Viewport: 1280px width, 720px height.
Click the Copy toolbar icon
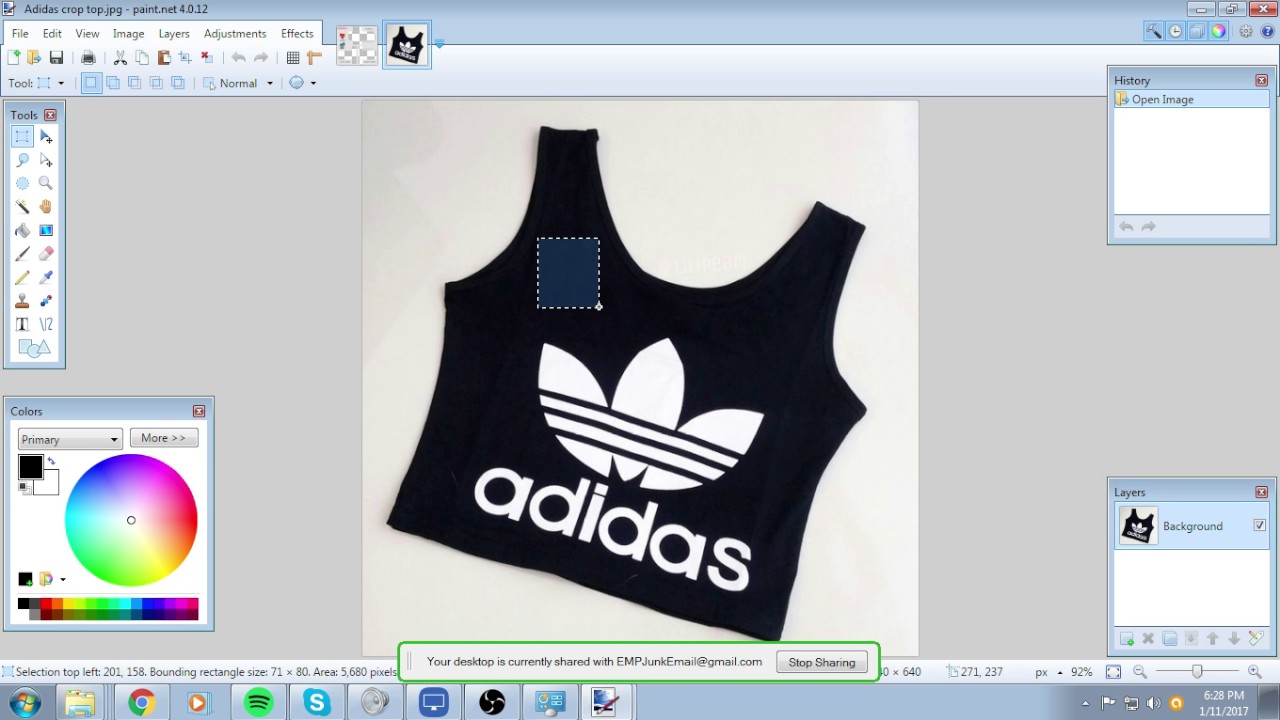tap(142, 58)
